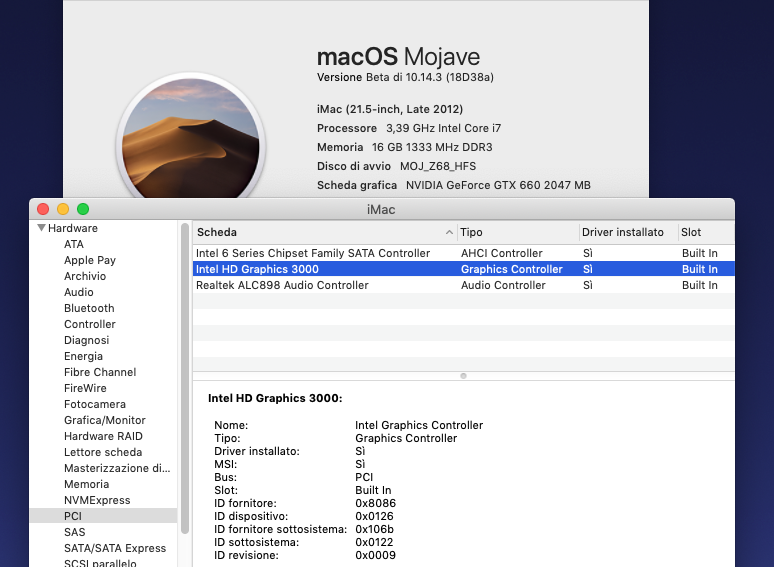Select NVMExpress in the sidebar
The height and width of the screenshot is (567, 774).
pos(97,500)
